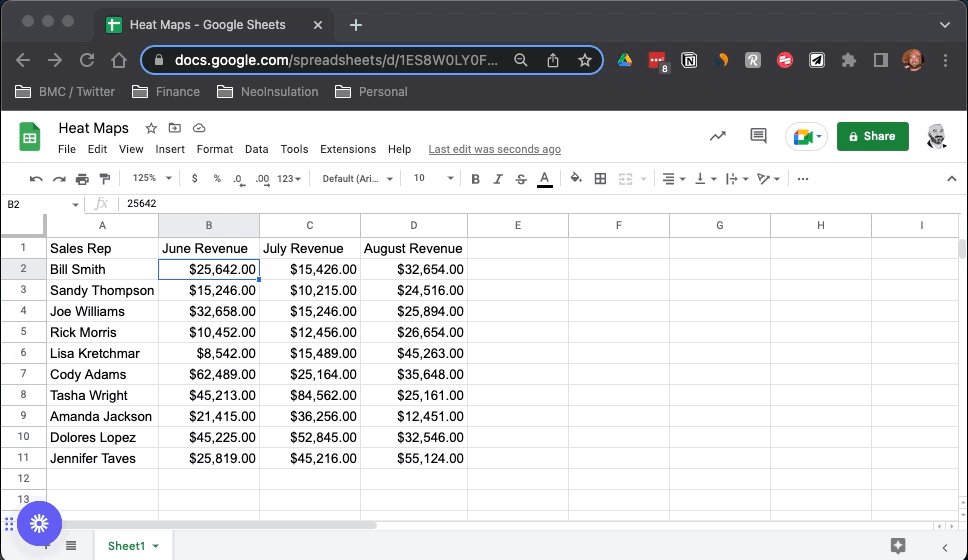Screen dimensions: 968x560
Task: Toggle italic formatting
Action: [x=498, y=179]
